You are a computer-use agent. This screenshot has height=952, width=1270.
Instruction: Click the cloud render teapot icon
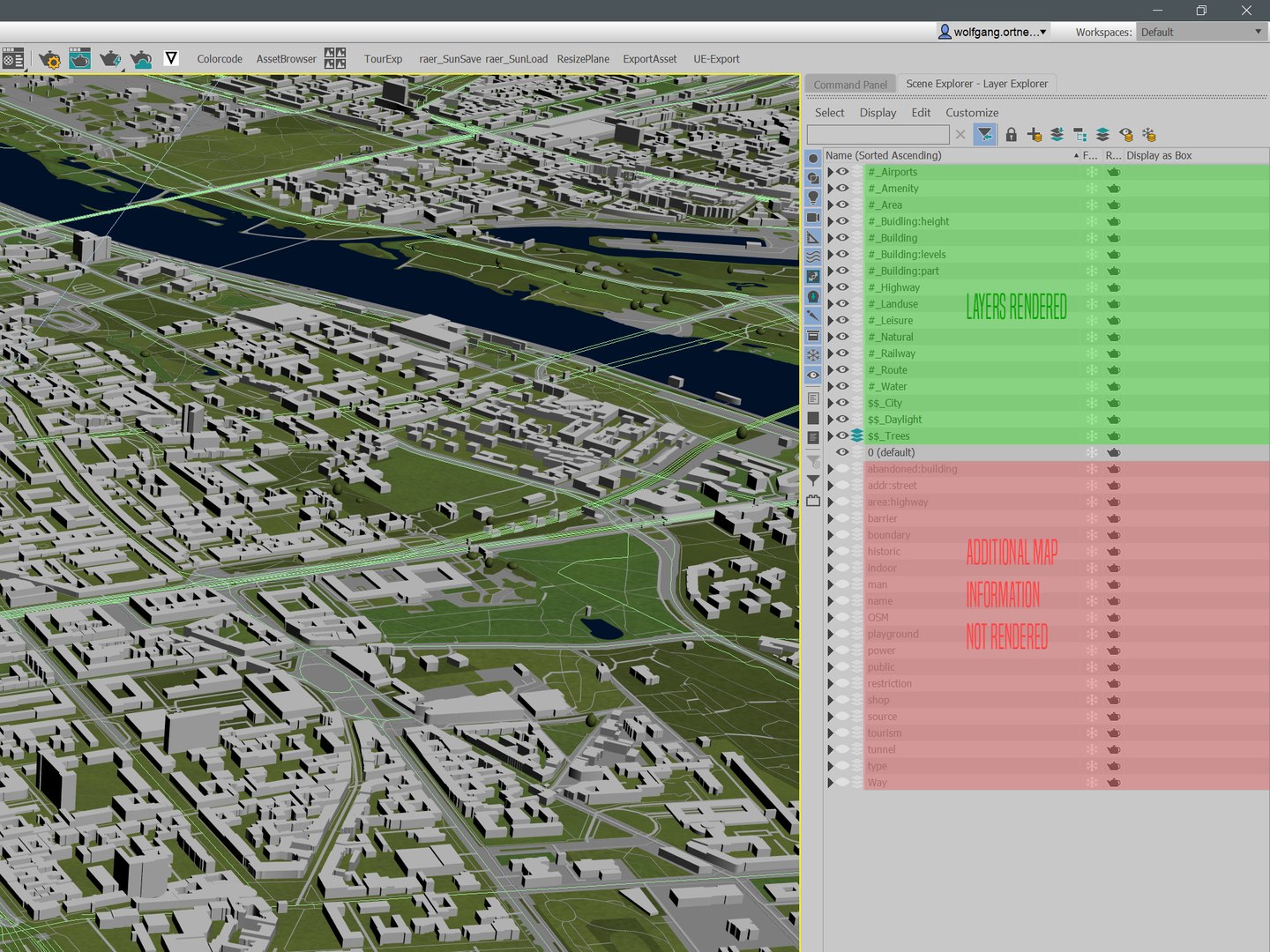(x=141, y=59)
